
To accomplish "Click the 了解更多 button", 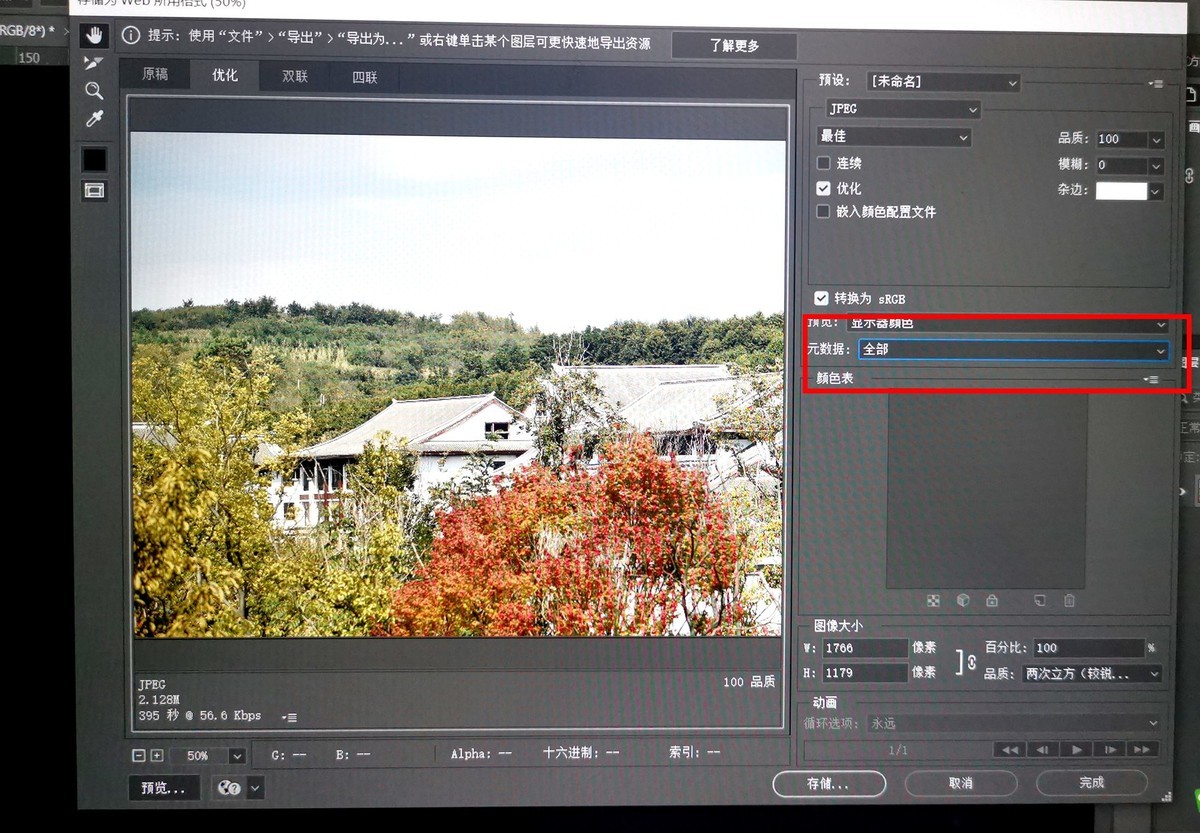I will 734,46.
